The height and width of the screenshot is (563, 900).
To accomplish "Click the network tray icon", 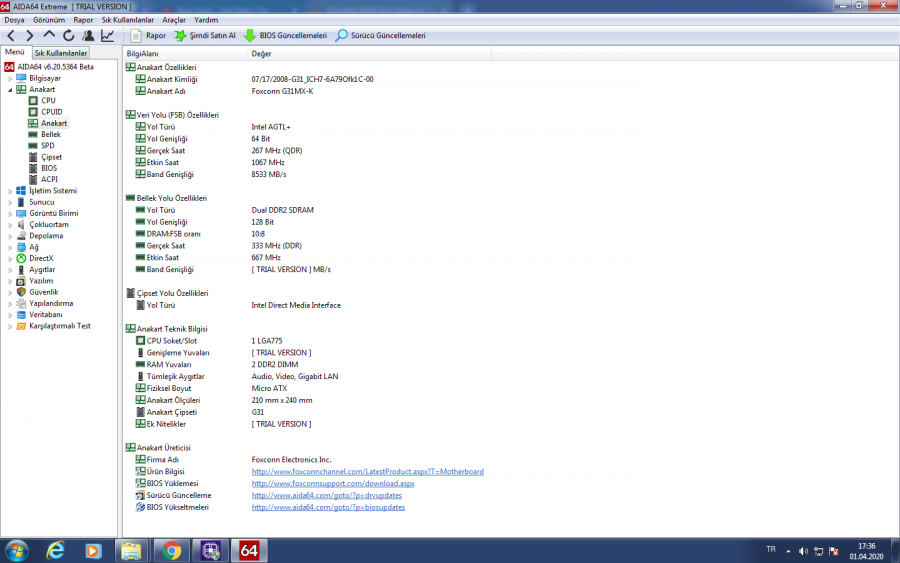I will (818, 551).
